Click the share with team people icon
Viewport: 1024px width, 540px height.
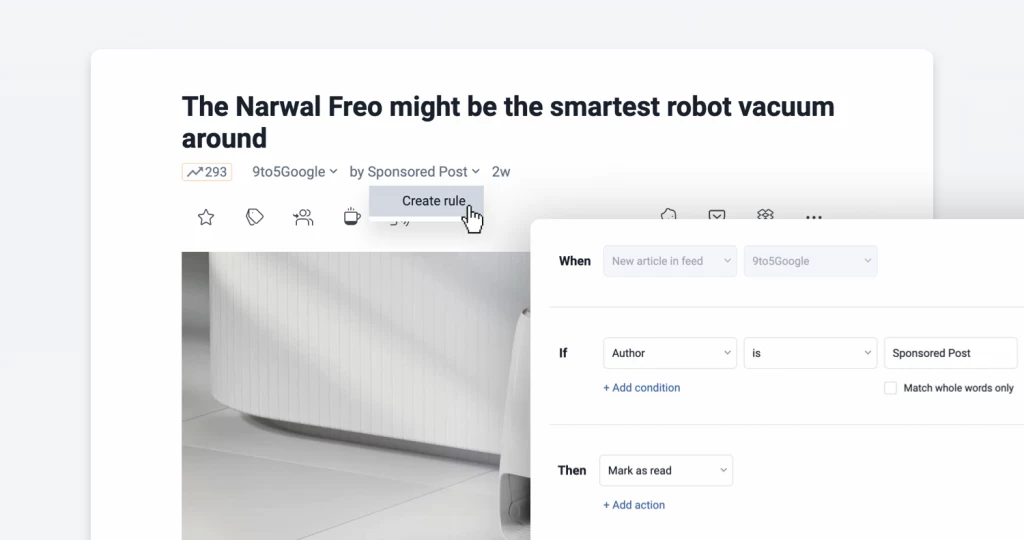tap(303, 217)
